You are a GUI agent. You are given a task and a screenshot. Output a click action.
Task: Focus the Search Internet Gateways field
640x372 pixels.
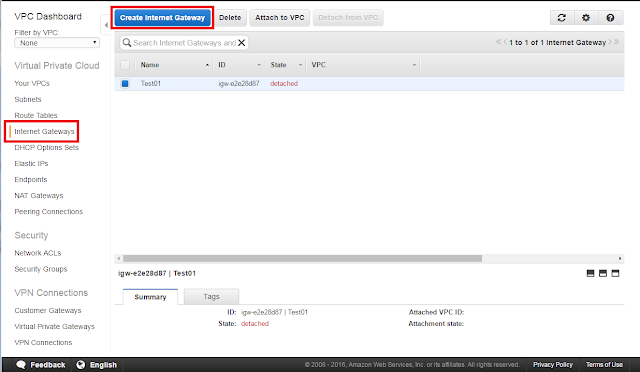pos(184,42)
